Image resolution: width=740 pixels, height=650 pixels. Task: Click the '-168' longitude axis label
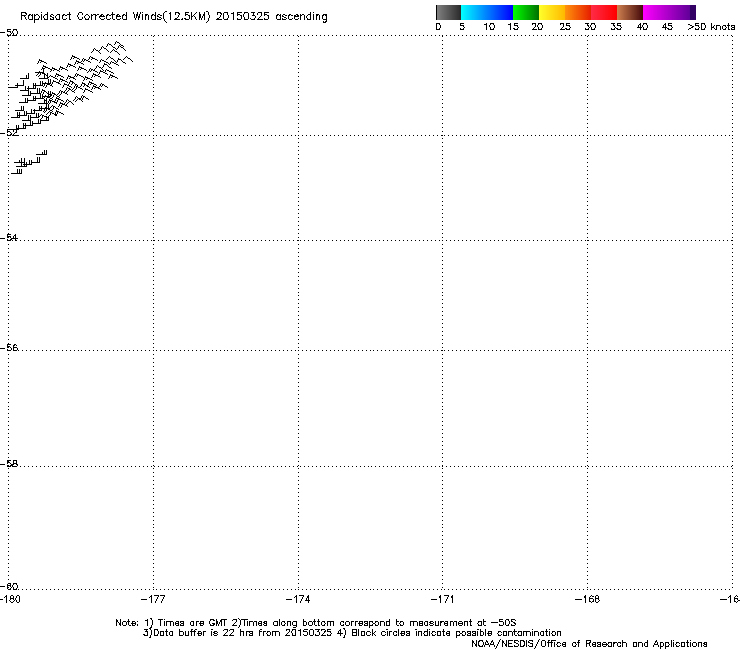(x=588, y=599)
